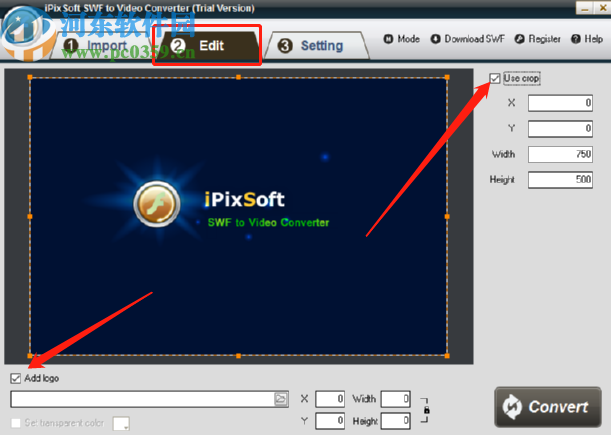Click the top-left corner crop handle

[x=30, y=77]
